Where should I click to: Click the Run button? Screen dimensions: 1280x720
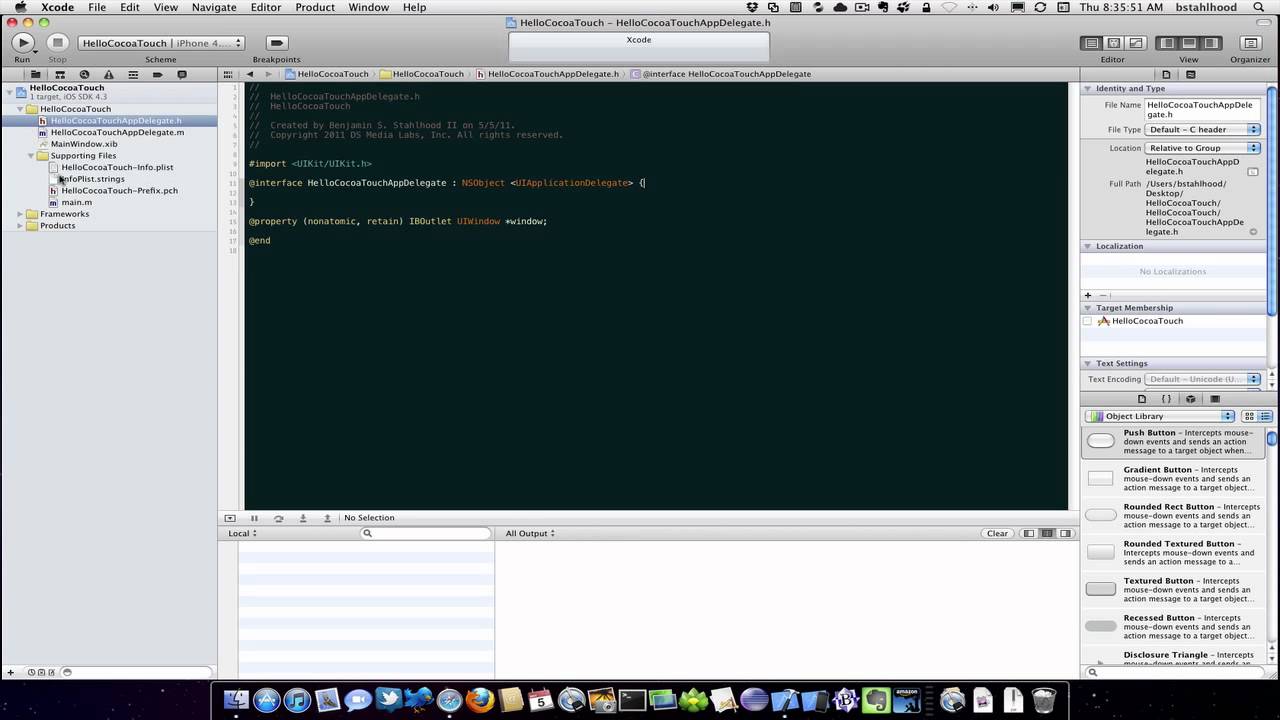tap(22, 43)
